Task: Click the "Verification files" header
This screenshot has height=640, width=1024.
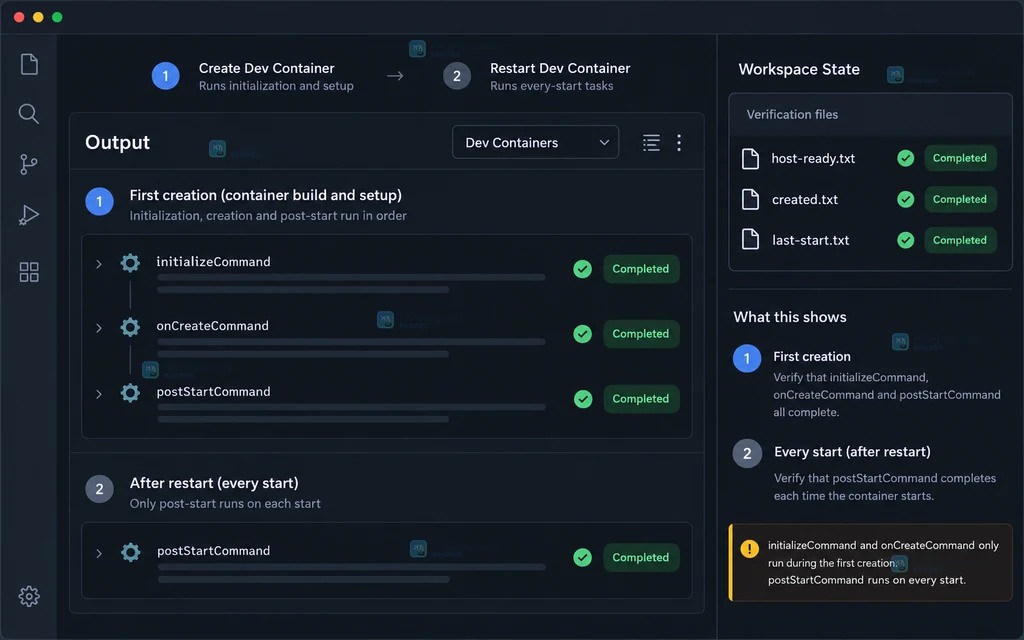Action: 792,114
